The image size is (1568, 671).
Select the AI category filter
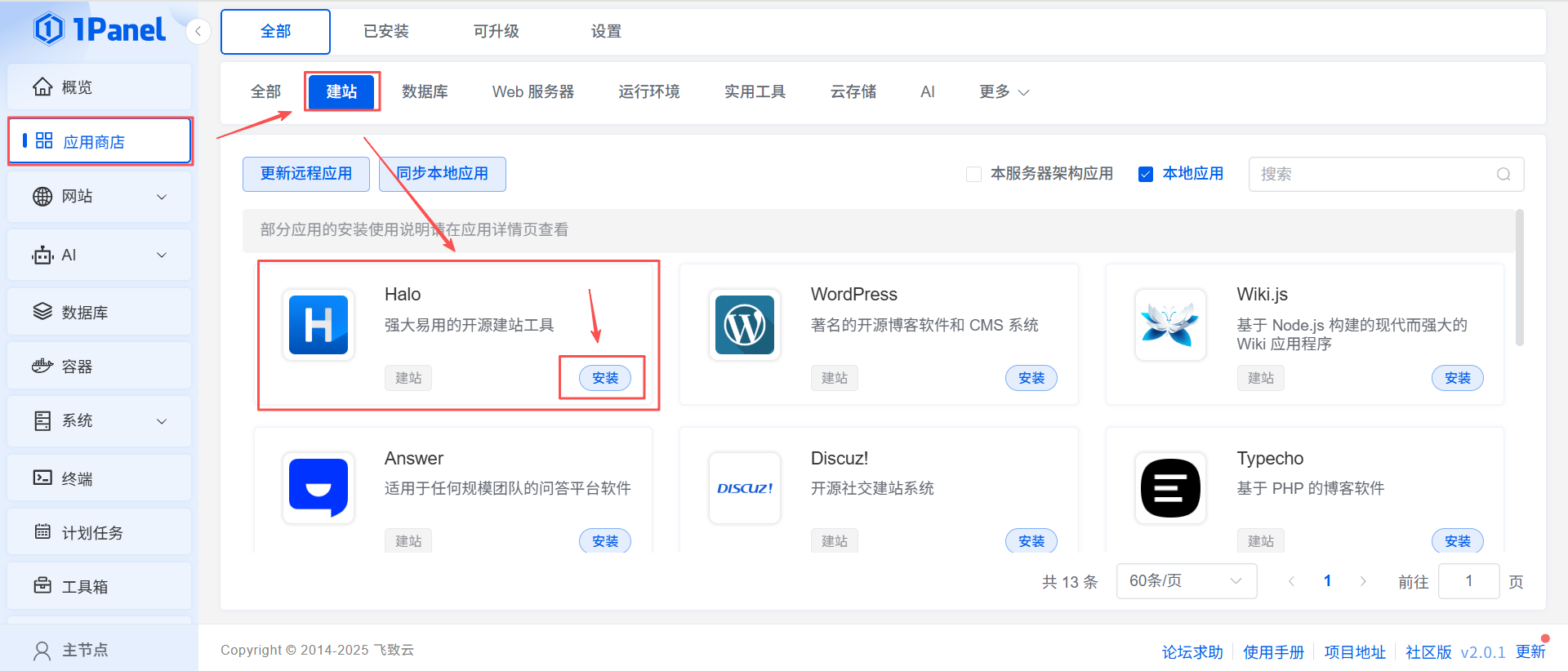[928, 91]
